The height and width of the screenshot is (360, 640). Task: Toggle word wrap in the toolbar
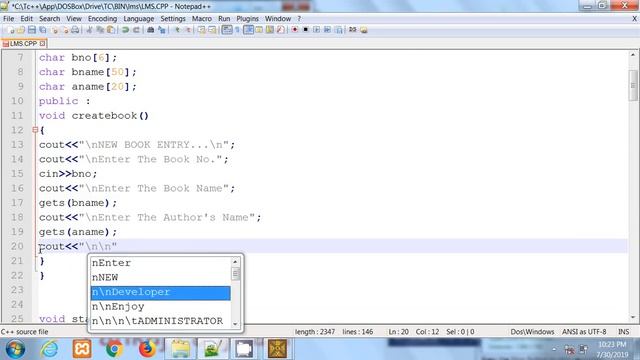227,30
